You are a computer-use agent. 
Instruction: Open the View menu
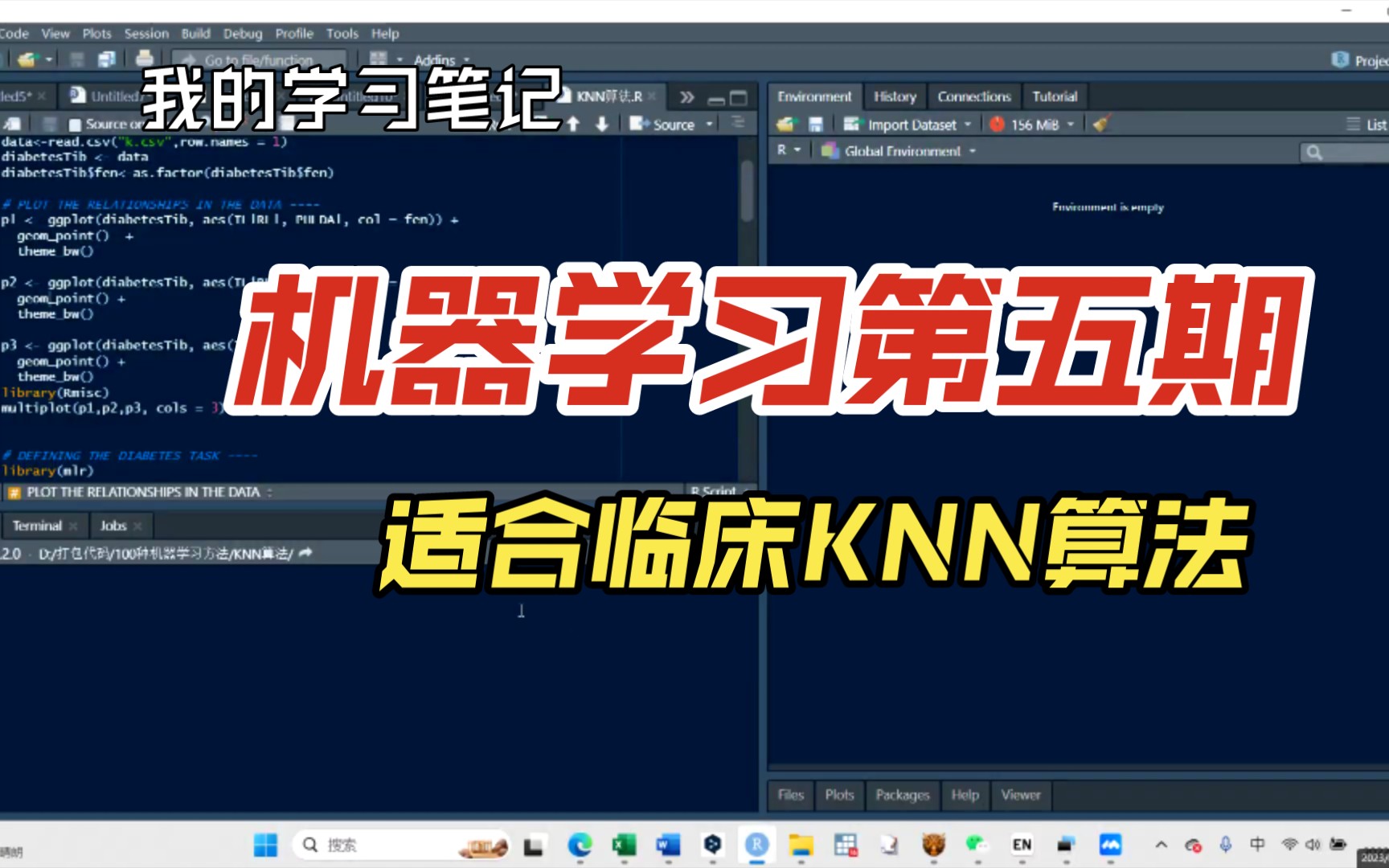pos(55,34)
